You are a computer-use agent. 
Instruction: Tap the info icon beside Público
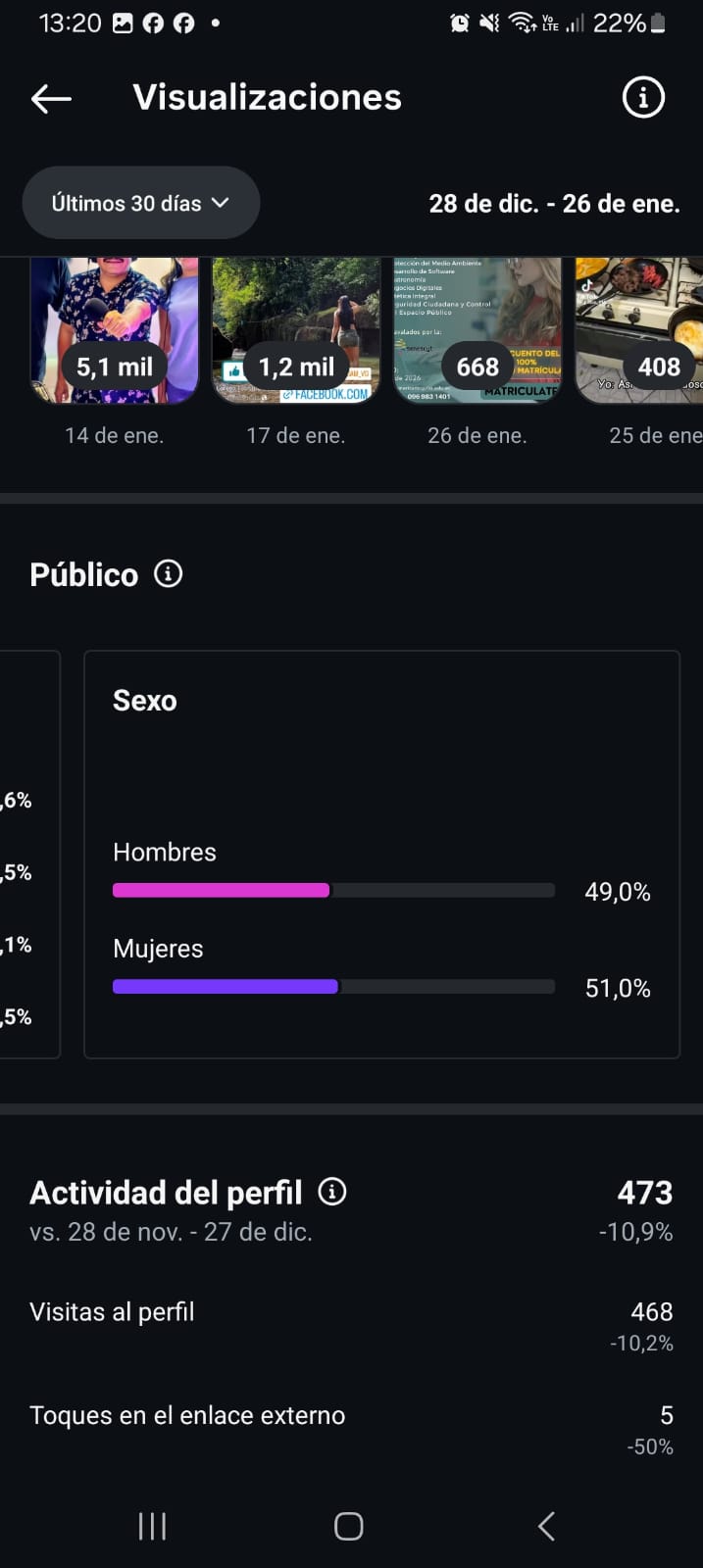click(169, 574)
